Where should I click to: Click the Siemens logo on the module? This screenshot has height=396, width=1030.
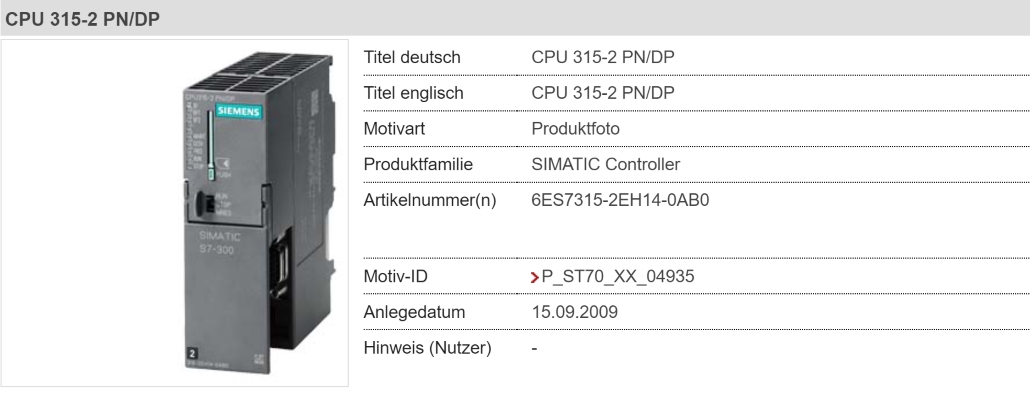[x=238, y=111]
